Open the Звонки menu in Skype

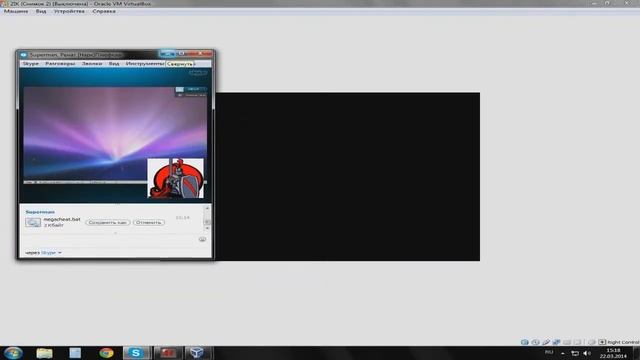(92, 64)
